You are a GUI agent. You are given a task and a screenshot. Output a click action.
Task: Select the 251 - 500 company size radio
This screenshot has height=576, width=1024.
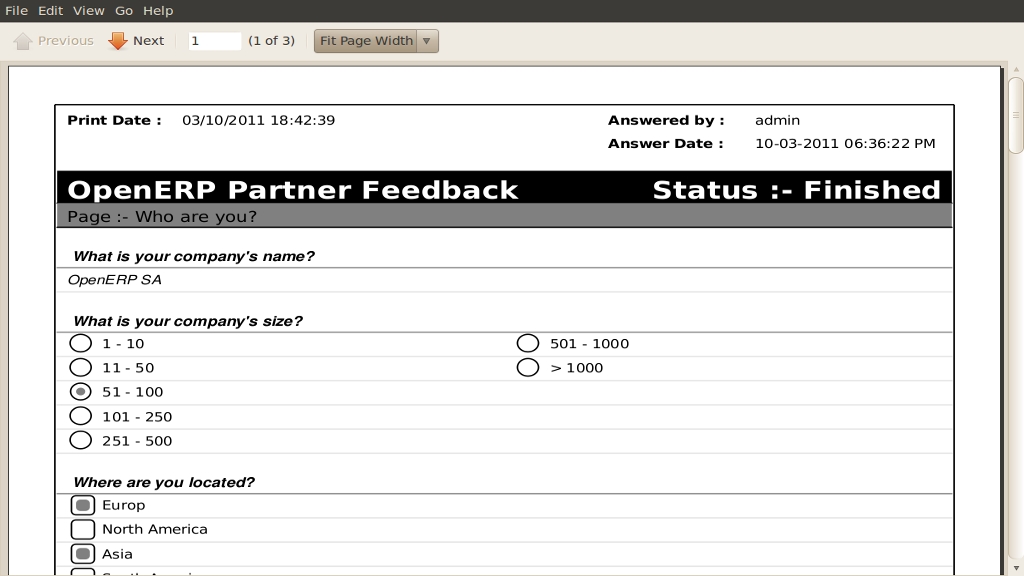80,440
